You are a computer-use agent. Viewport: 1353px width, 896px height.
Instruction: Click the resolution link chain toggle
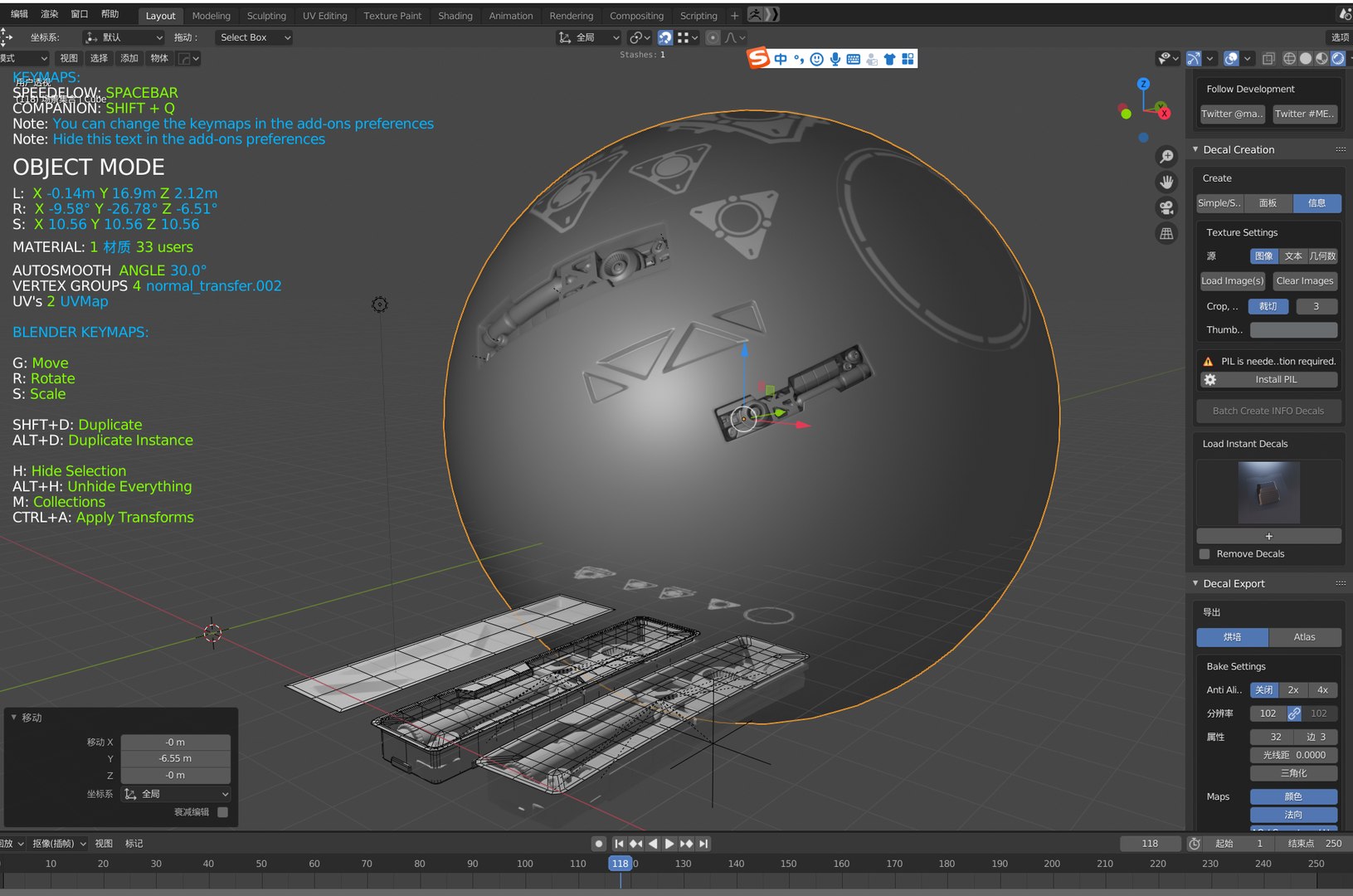pyautogui.click(x=1293, y=713)
